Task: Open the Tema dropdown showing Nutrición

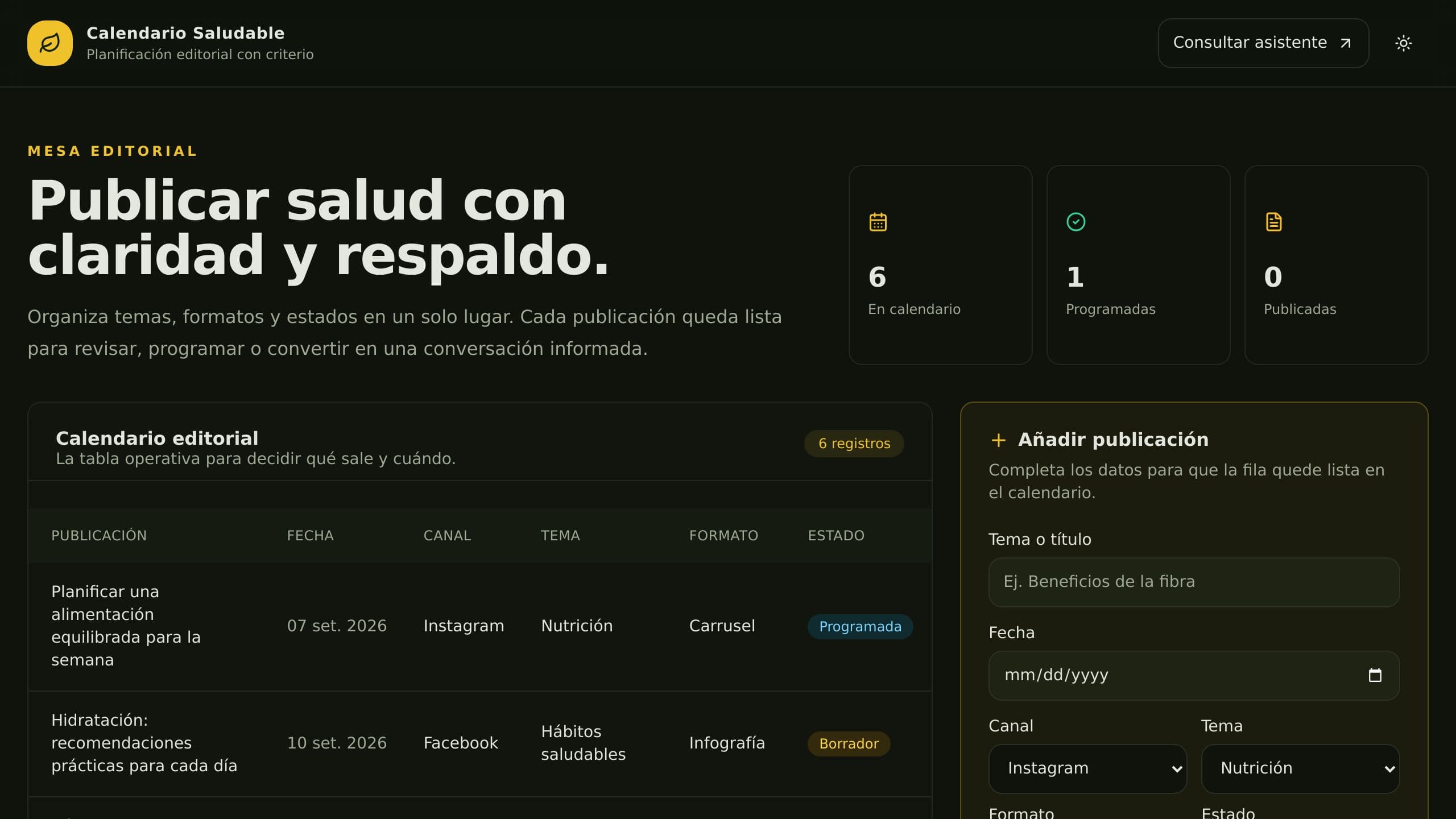Action: click(x=1300, y=768)
